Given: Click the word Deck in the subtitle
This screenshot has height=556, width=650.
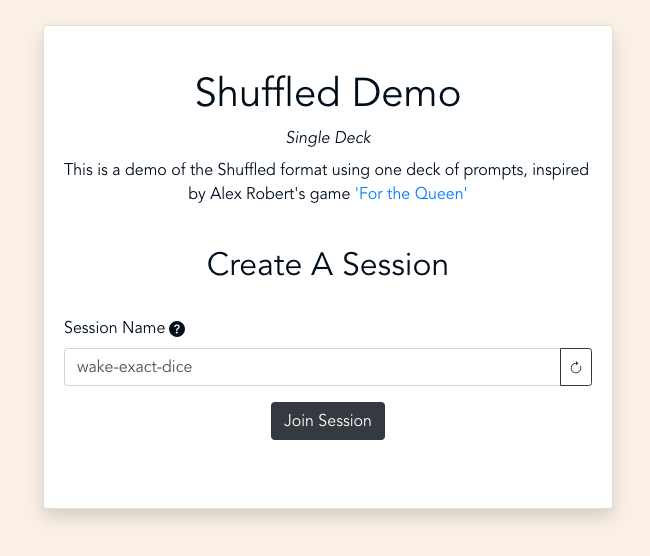Looking at the screenshot, I should (x=353, y=138).
